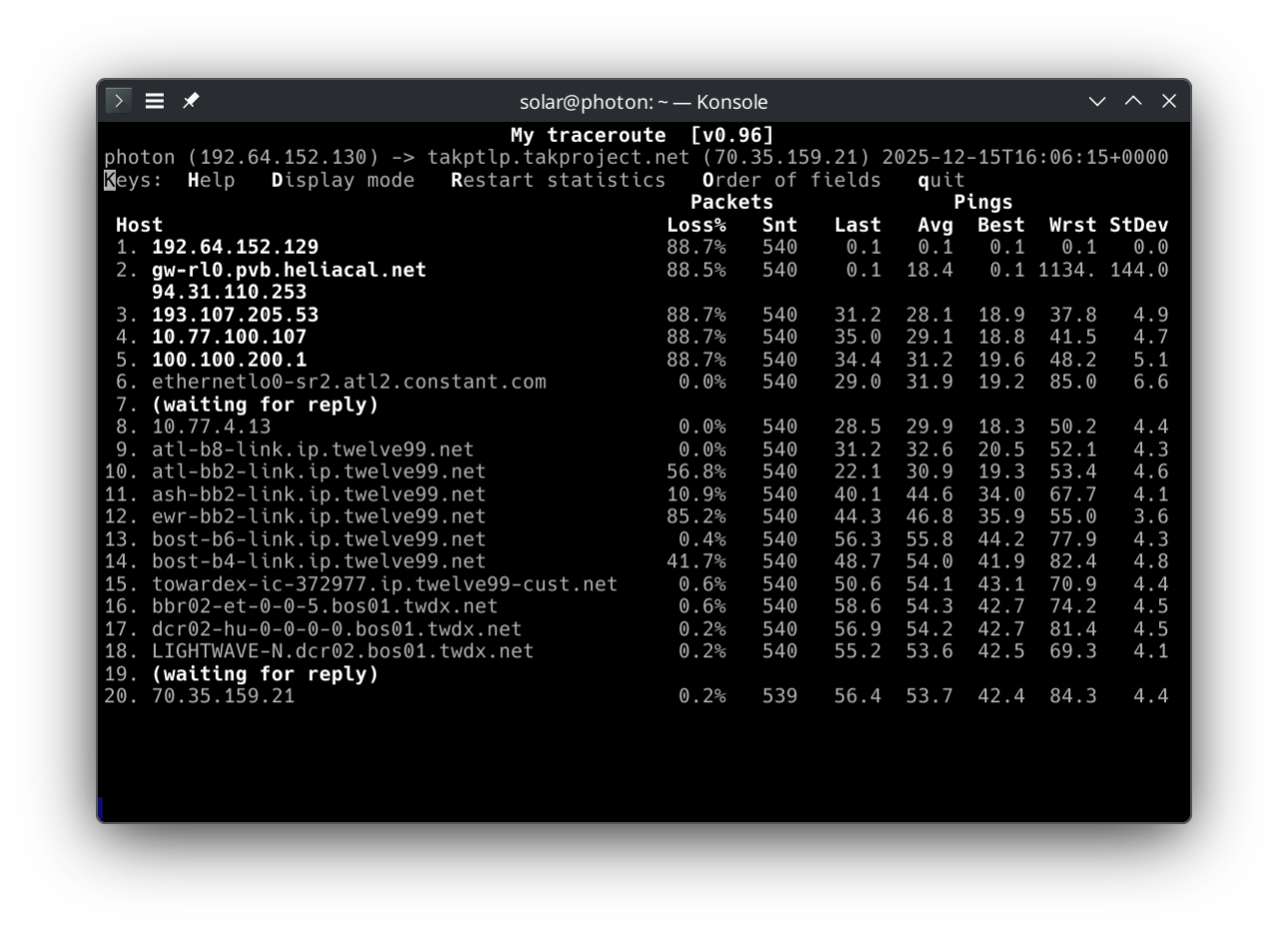Viewport: 1288px width, 938px height.
Task: Click the 'My traceroute [v0.96]' header text
Action: click(x=642, y=135)
